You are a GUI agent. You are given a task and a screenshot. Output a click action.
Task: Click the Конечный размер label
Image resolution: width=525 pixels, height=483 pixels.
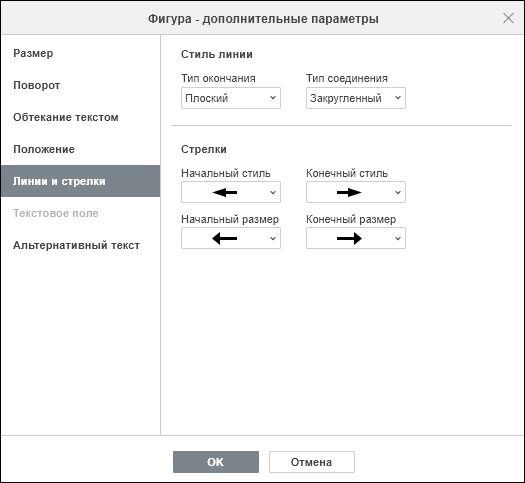tap(351, 219)
